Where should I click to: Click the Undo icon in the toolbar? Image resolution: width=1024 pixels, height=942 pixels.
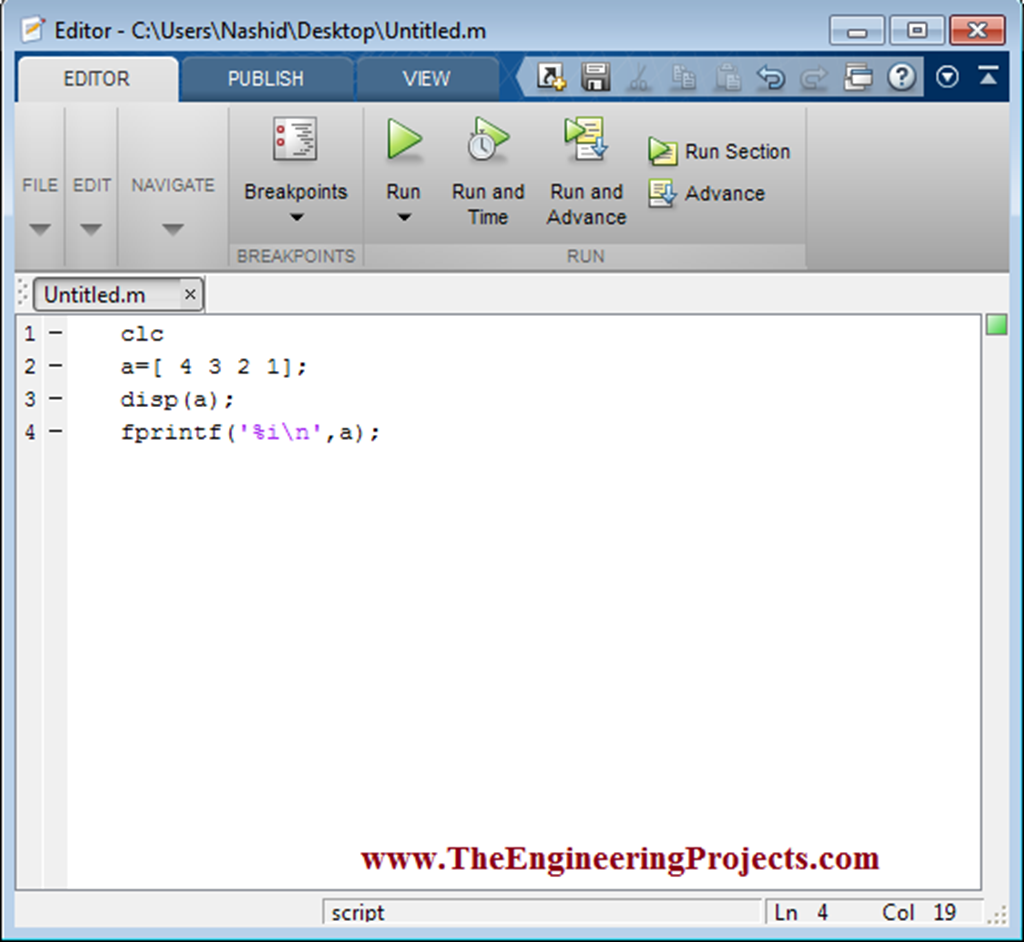(x=770, y=77)
